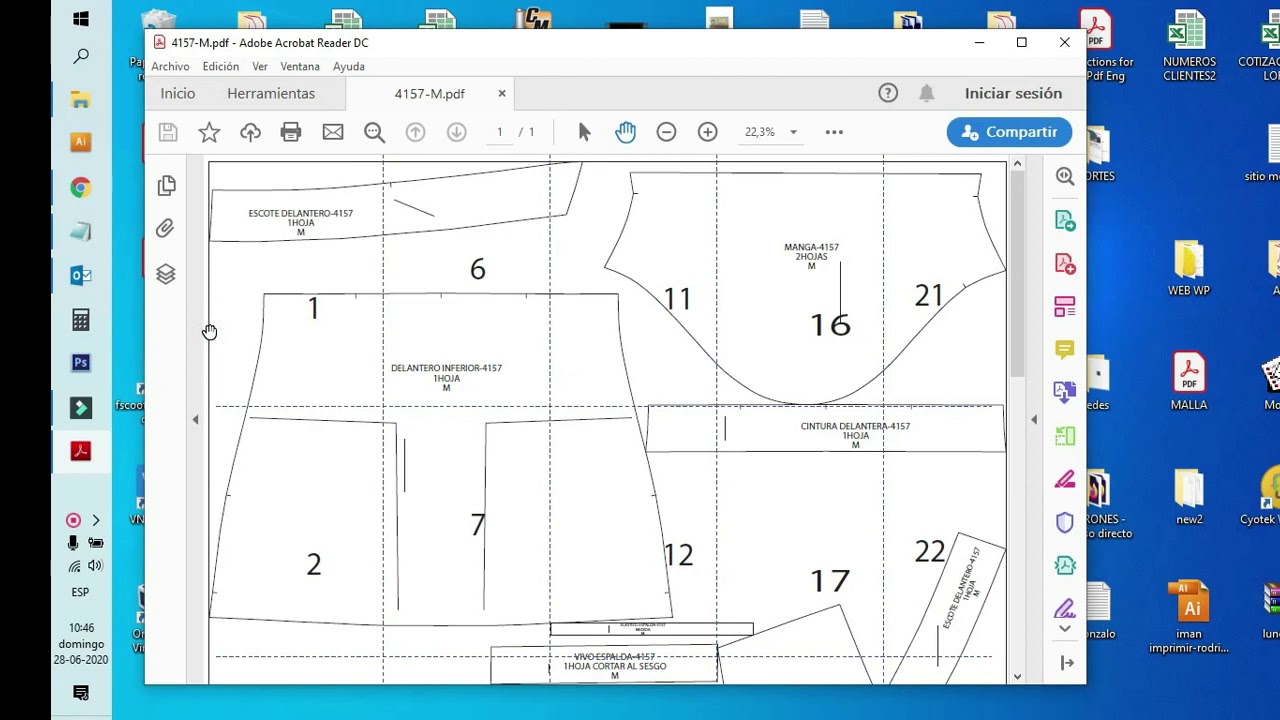Click the page number input field

(500, 132)
